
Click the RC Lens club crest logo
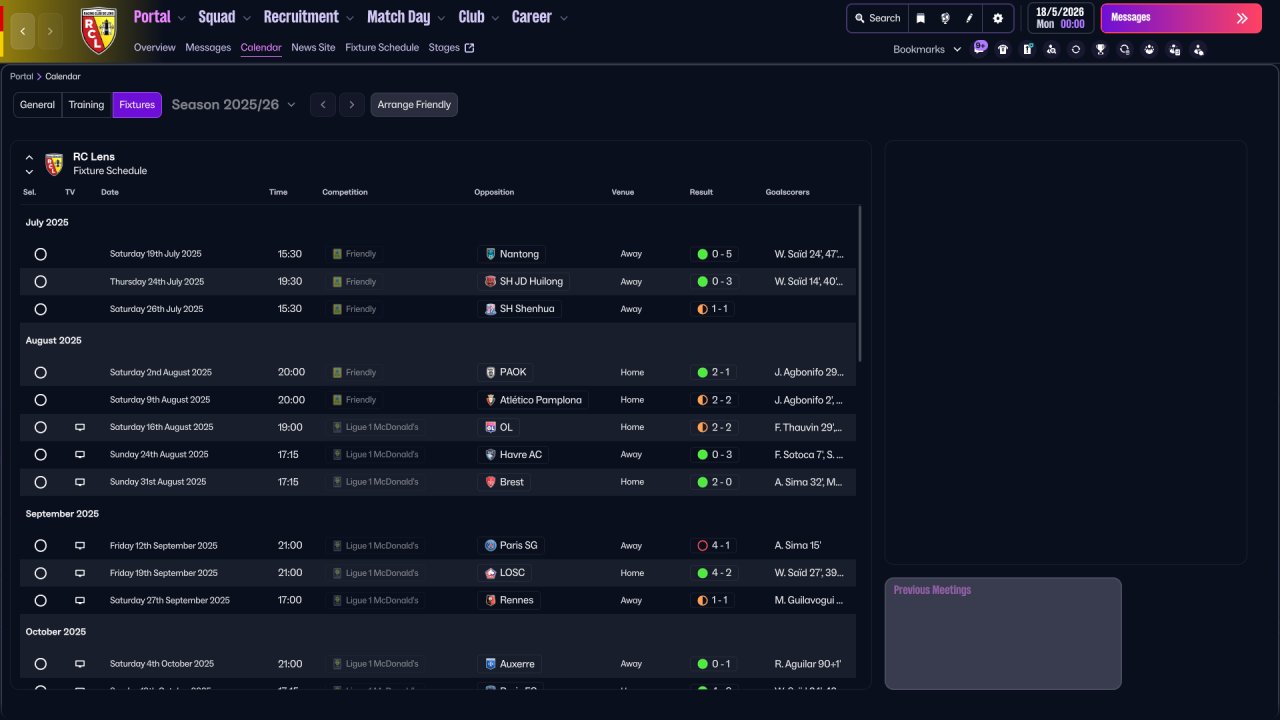click(x=98, y=30)
